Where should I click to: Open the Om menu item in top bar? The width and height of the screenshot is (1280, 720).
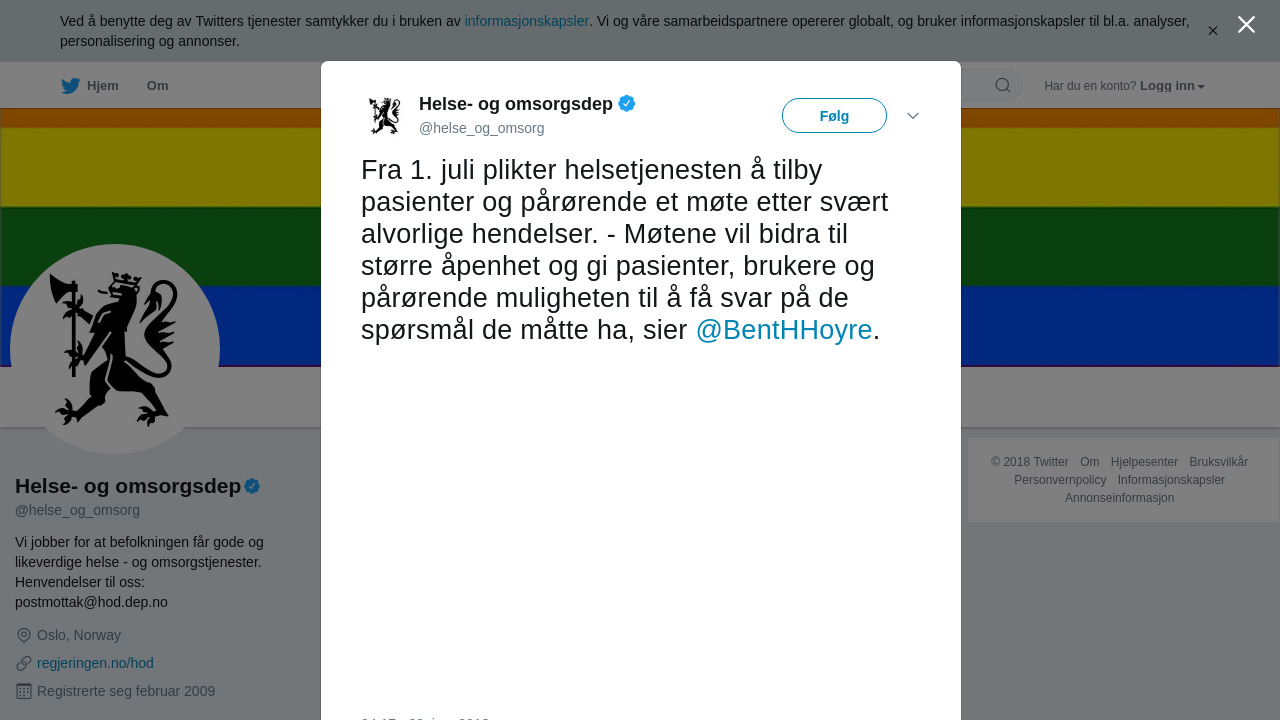(158, 86)
